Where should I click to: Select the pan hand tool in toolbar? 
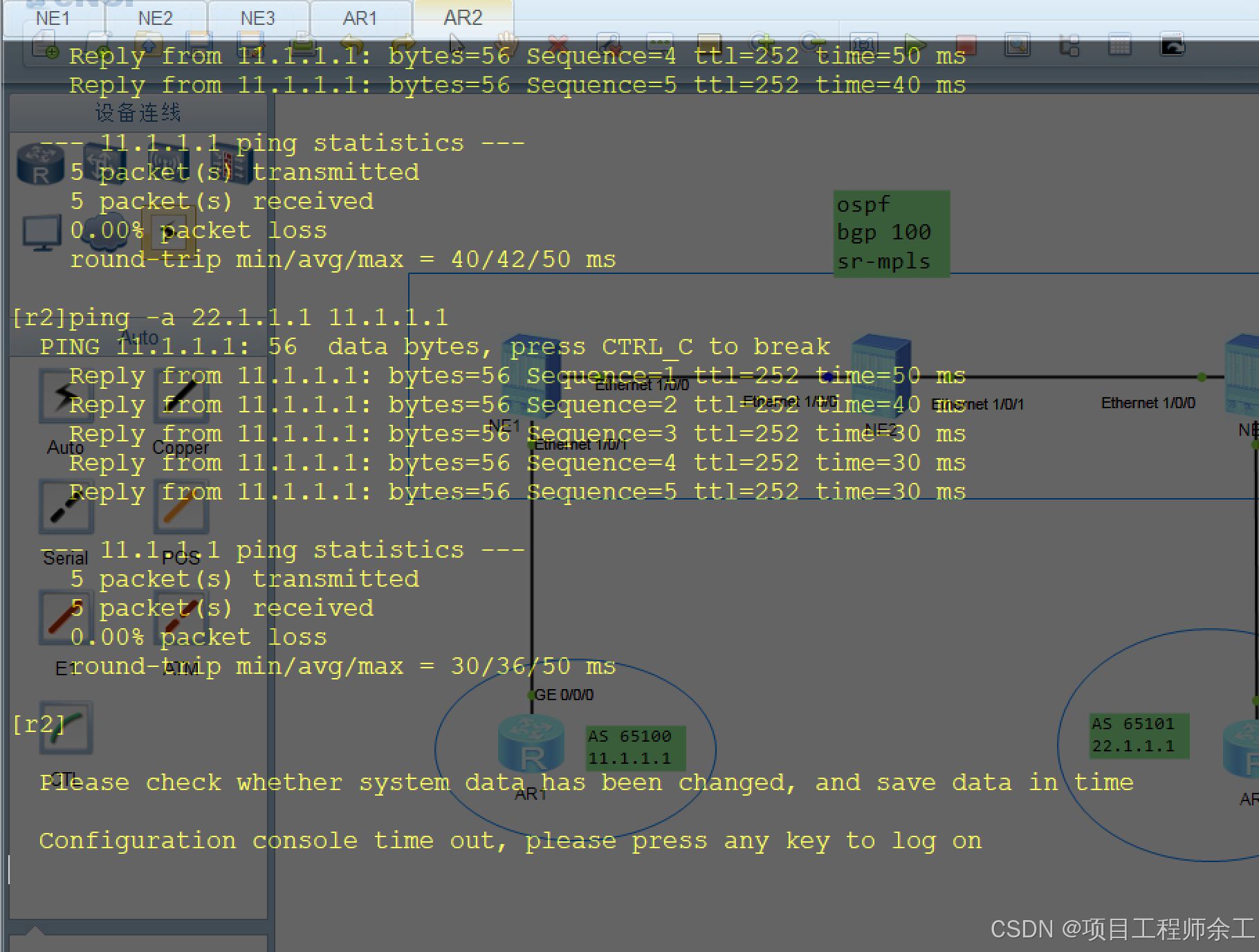click(x=507, y=45)
